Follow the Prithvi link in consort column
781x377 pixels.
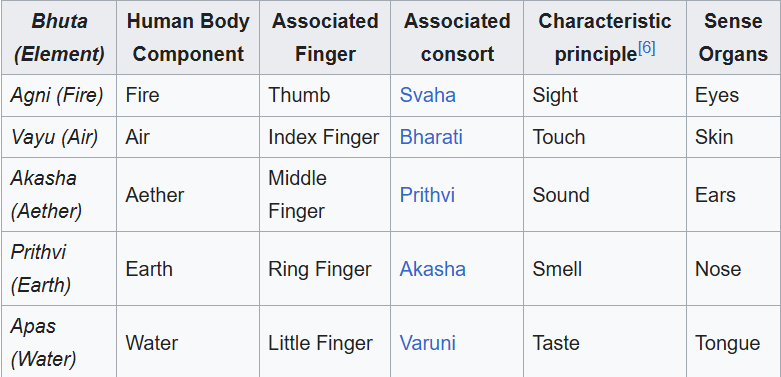[427, 195]
